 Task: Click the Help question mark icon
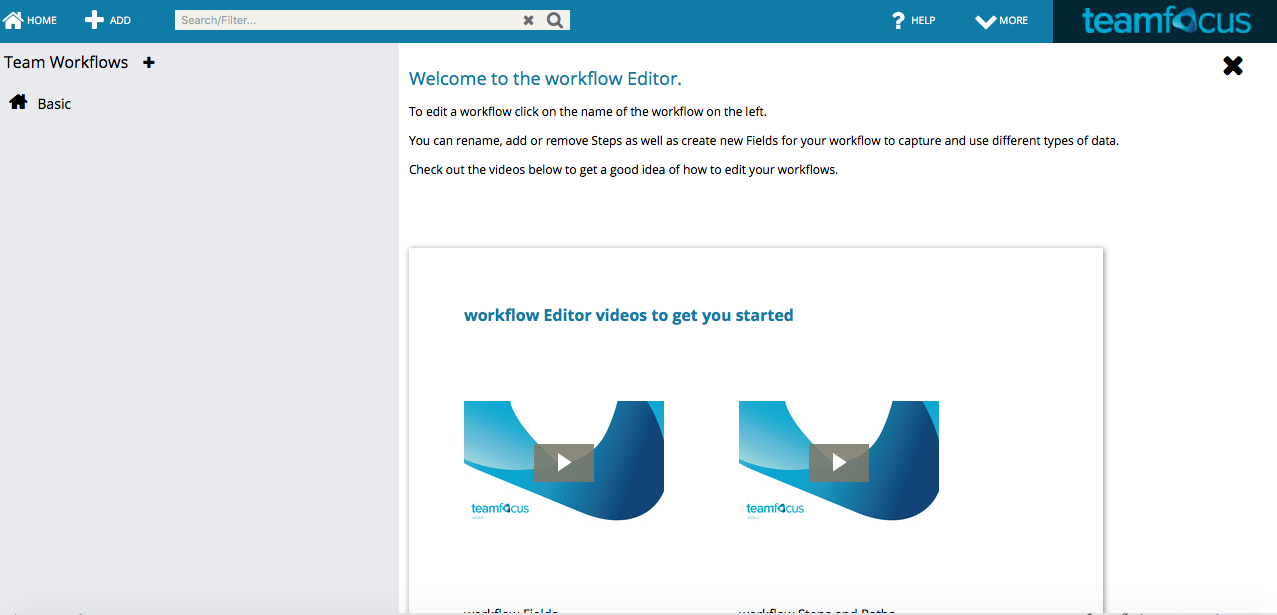click(898, 20)
